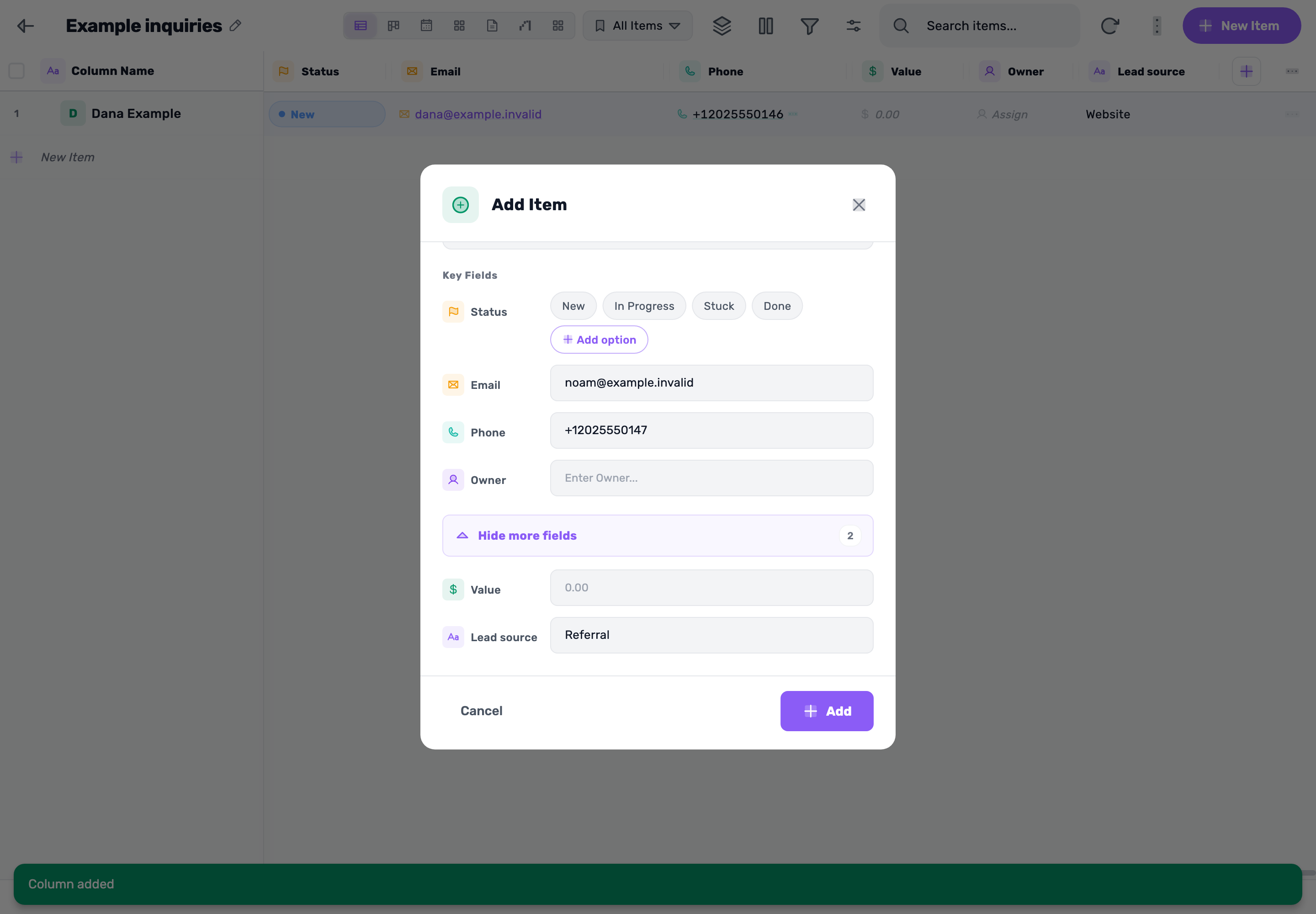The image size is (1316, 914).
Task: Click the Lead source field containing Referral
Action: 711,635
